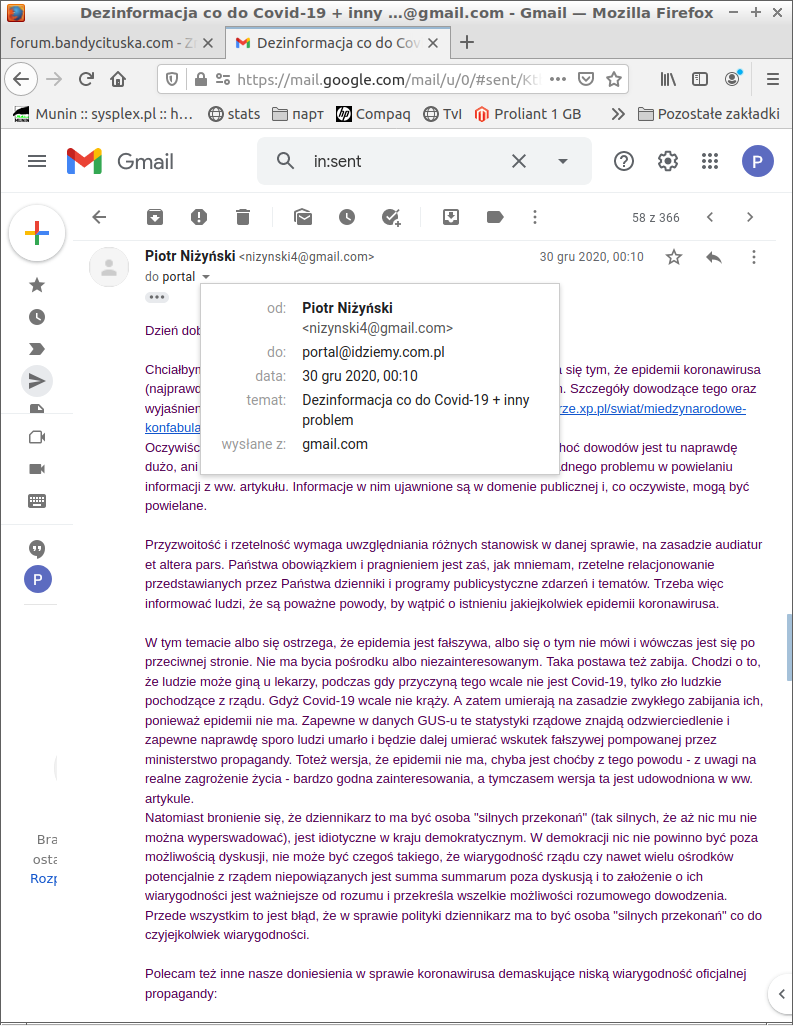The height and width of the screenshot is (1026, 793).
Task: Add email to Tasks
Action: 391,217
